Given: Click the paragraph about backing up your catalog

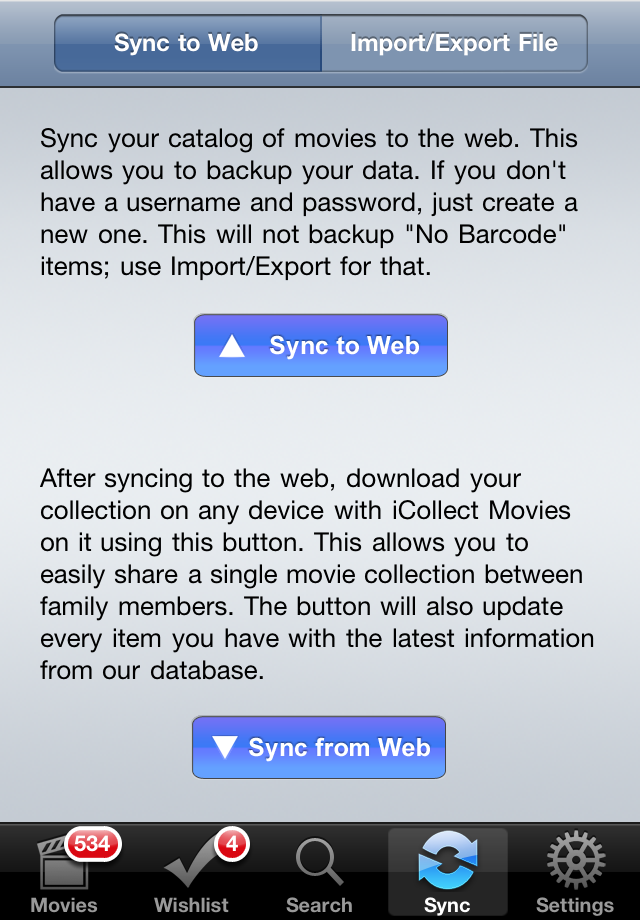Looking at the screenshot, I should (309, 203).
